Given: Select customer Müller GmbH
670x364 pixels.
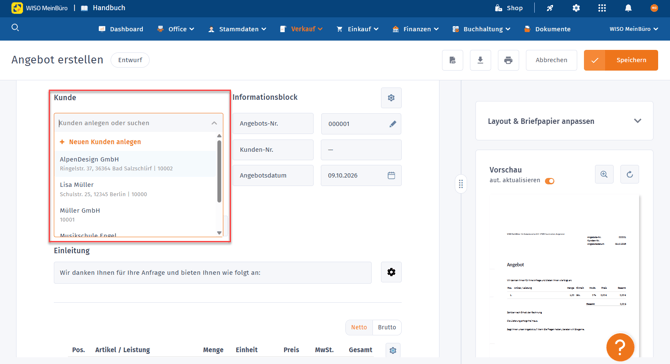Looking at the screenshot, I should click(x=136, y=215).
